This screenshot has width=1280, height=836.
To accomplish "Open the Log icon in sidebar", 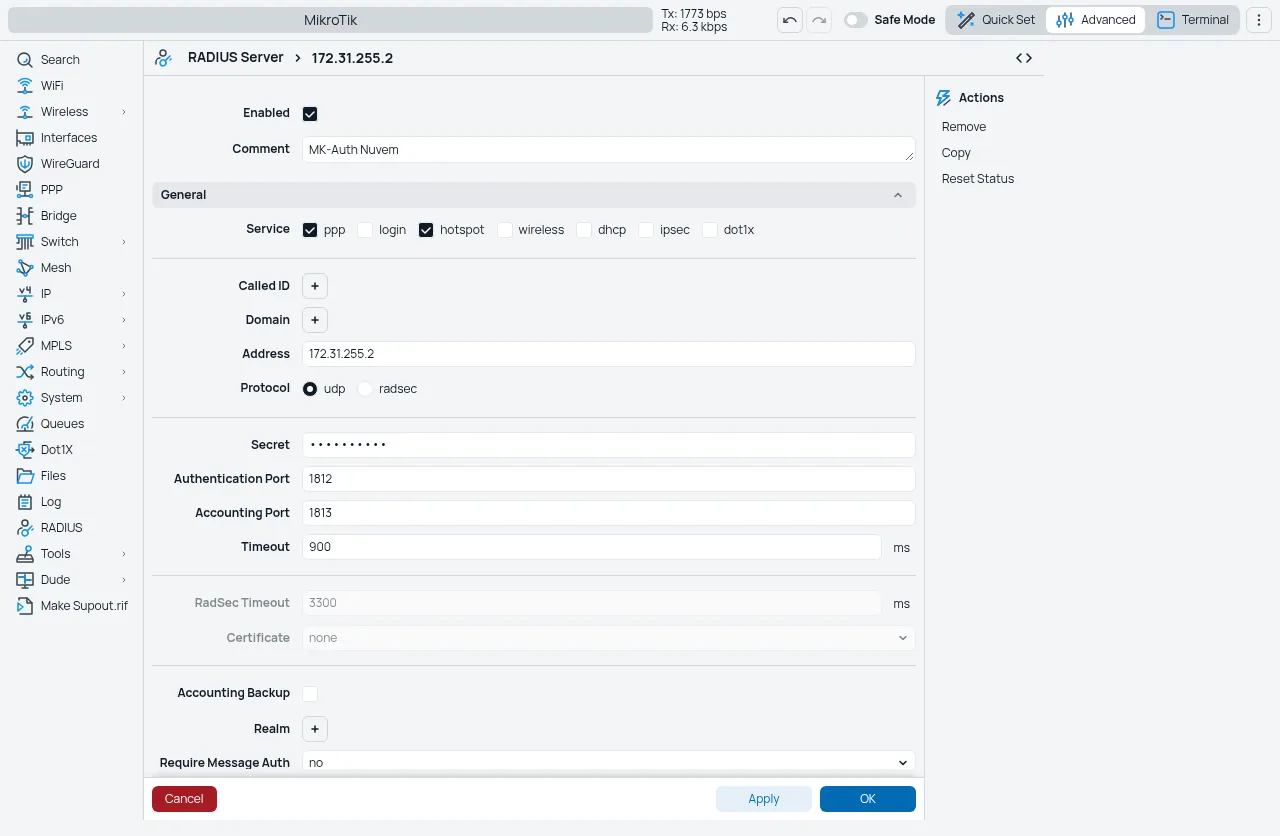I will pyautogui.click(x=25, y=502).
